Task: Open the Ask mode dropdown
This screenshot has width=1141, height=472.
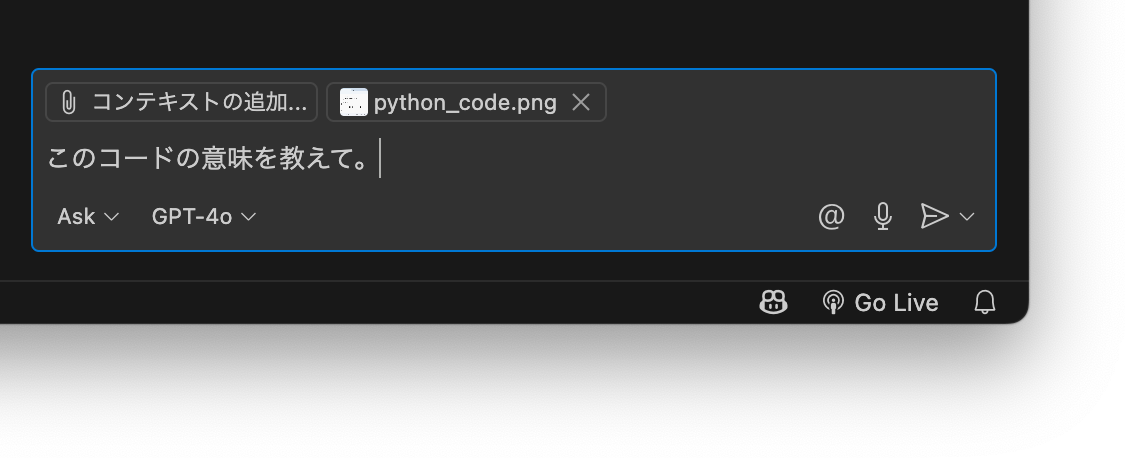Action: click(x=88, y=216)
